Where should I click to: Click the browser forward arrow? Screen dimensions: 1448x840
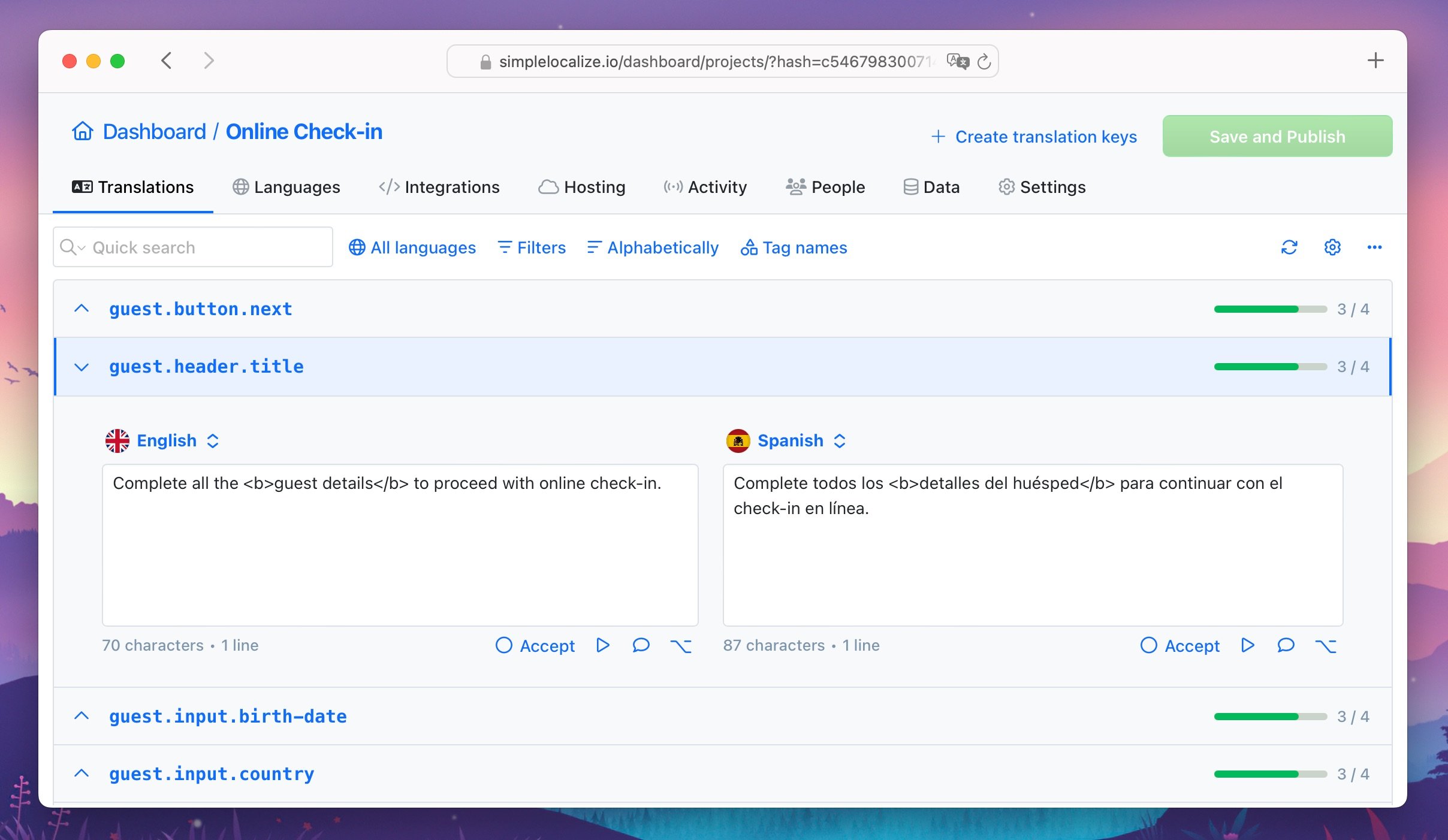tap(209, 61)
